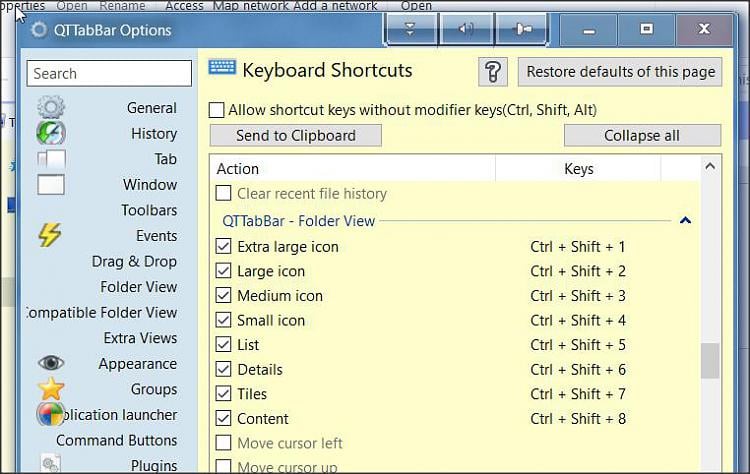Open the Events options page

[156, 236]
